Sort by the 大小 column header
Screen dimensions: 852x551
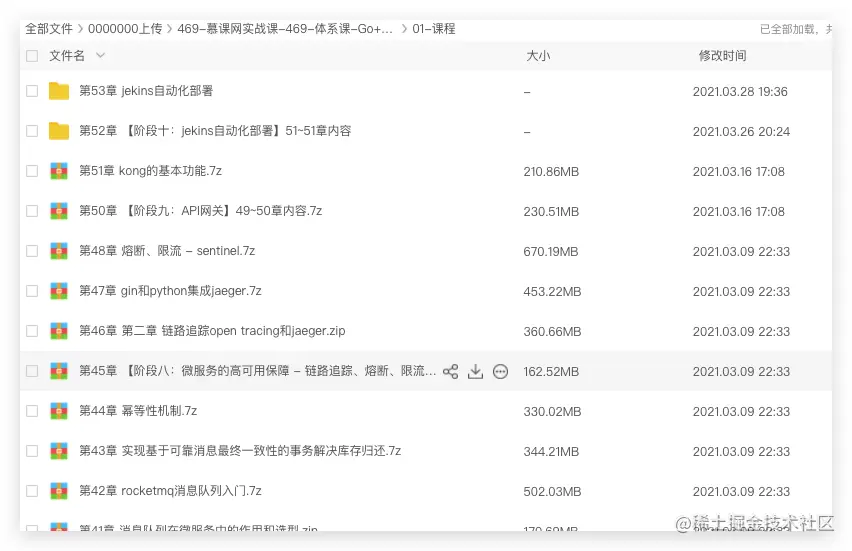(538, 55)
